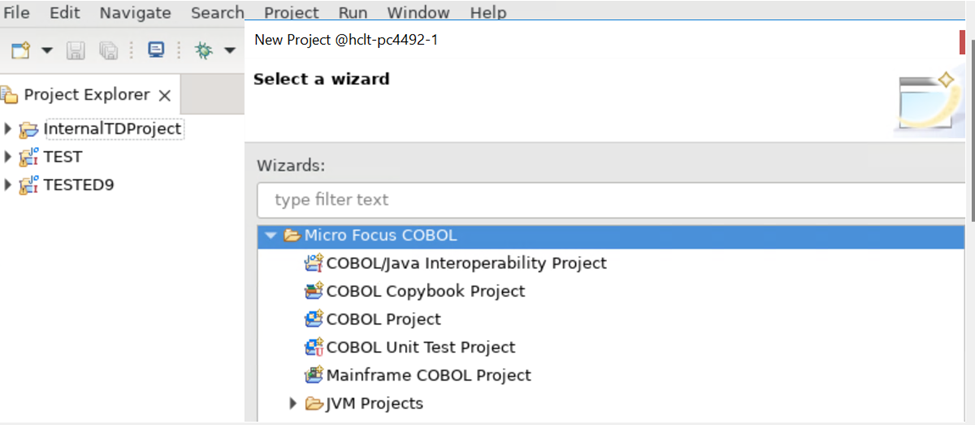Close the Project Explorer tab
Screen dimensions: 975x425
pyautogui.click(x=165, y=95)
